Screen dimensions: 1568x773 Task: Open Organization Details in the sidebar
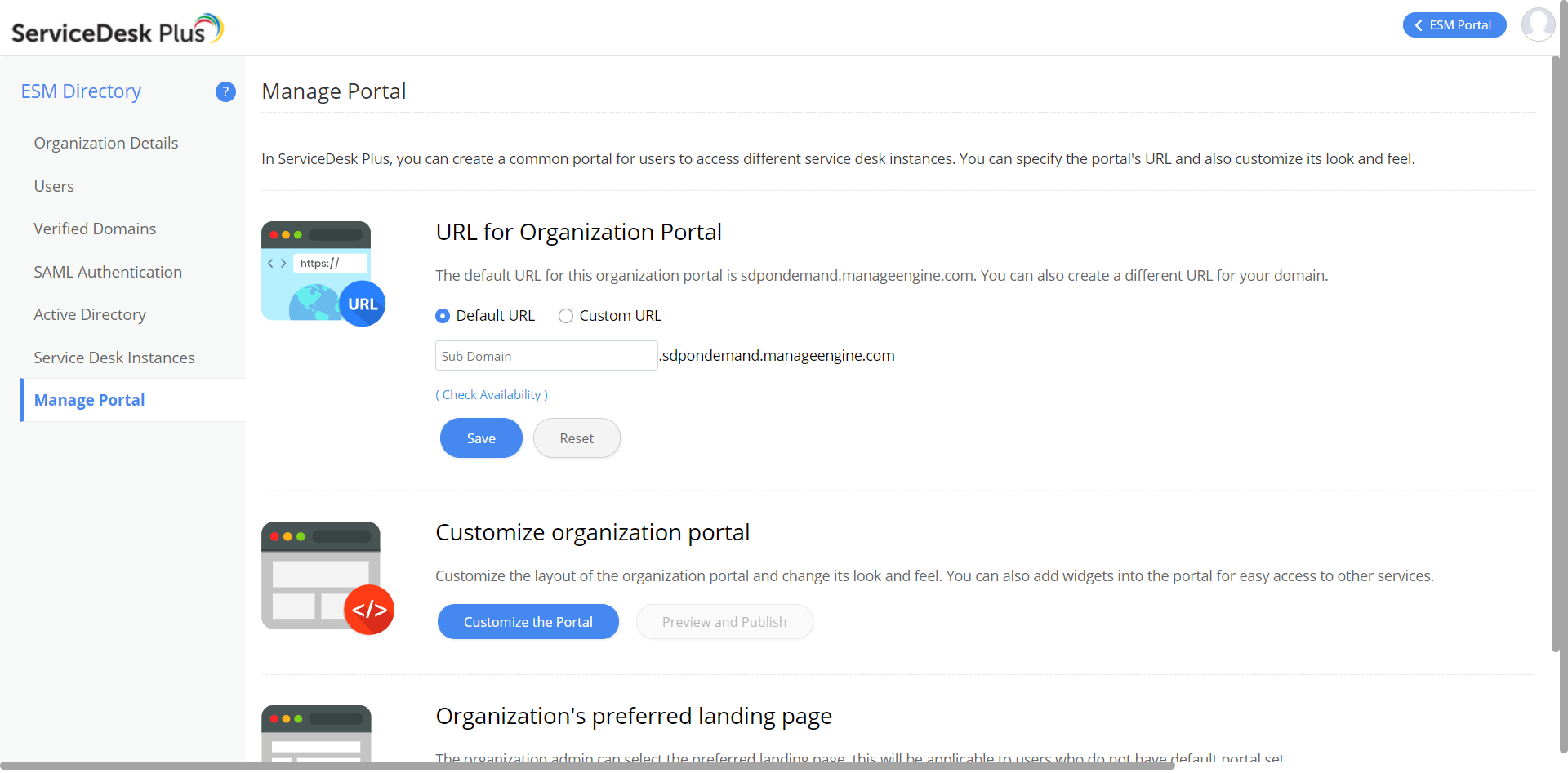coord(106,144)
